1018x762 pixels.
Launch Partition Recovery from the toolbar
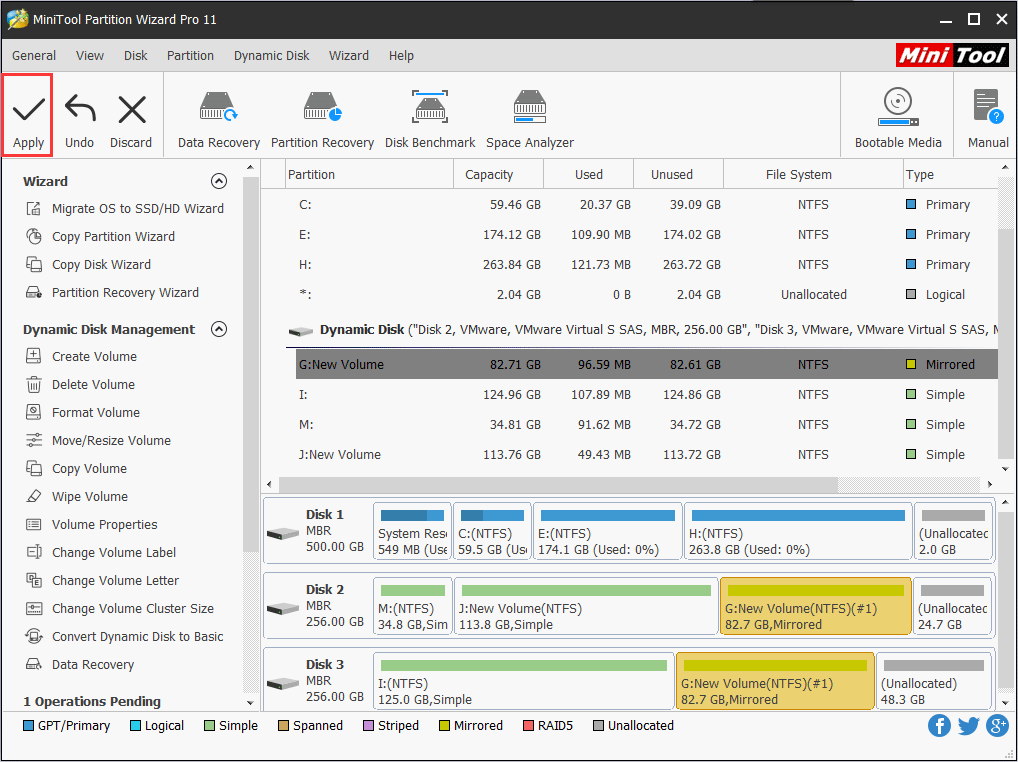[x=322, y=120]
